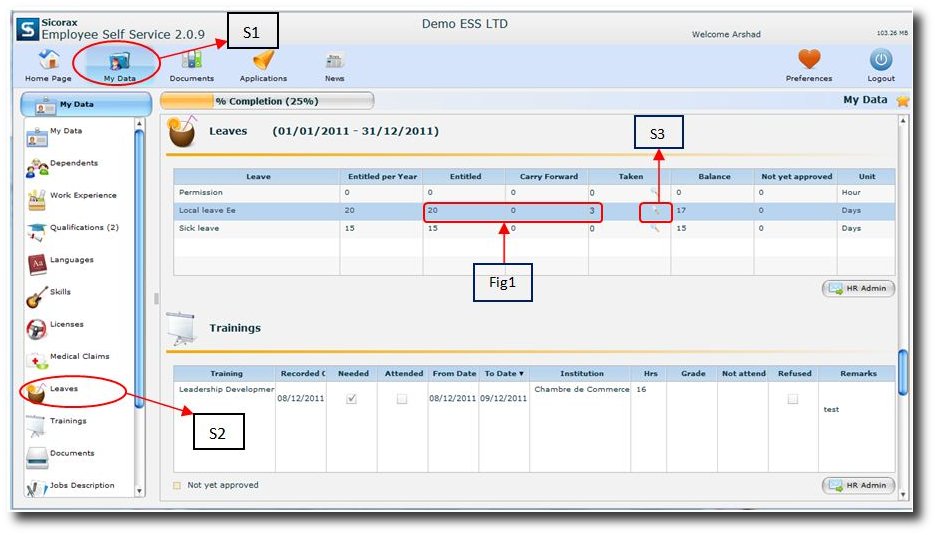Select Medical Claims in the sidebar

[x=80, y=357]
